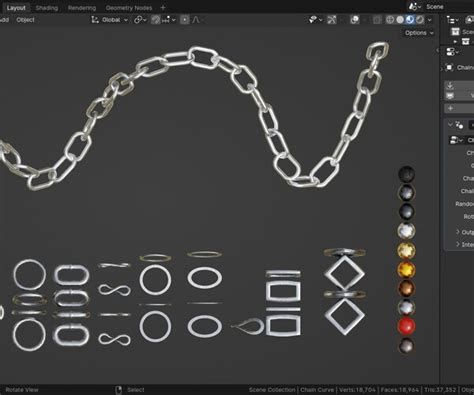This screenshot has width=474, height=395.
Task: Click Rotate View hint in status bar
Action: coord(22,390)
